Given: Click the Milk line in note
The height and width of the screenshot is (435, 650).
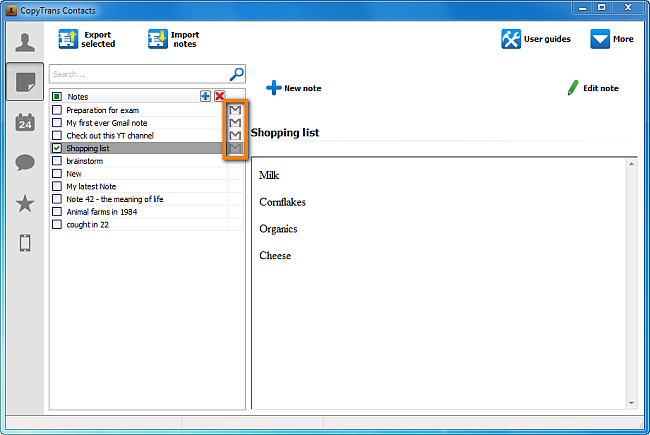Looking at the screenshot, I should coord(269,175).
